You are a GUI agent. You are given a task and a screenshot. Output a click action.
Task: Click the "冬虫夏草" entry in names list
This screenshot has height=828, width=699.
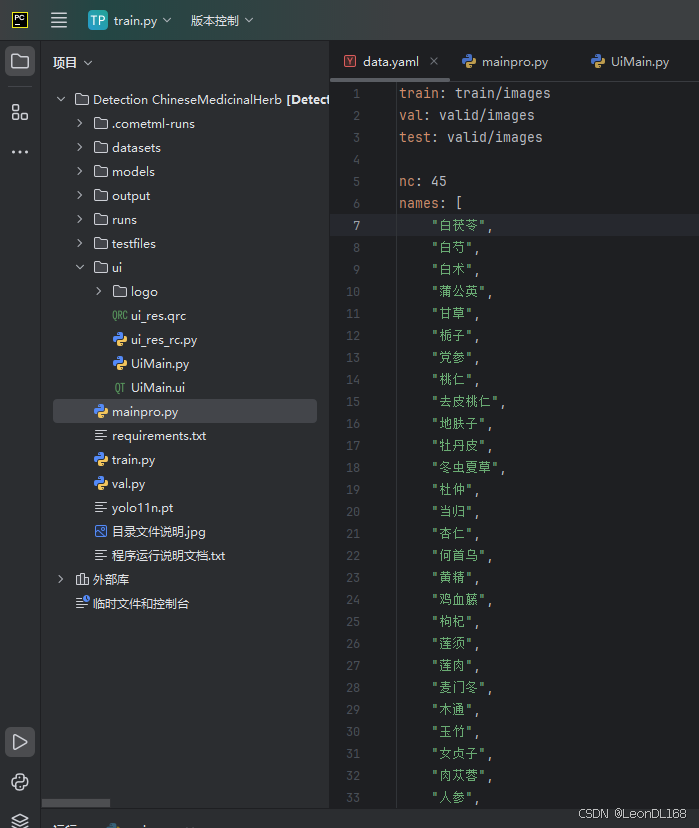tap(465, 467)
